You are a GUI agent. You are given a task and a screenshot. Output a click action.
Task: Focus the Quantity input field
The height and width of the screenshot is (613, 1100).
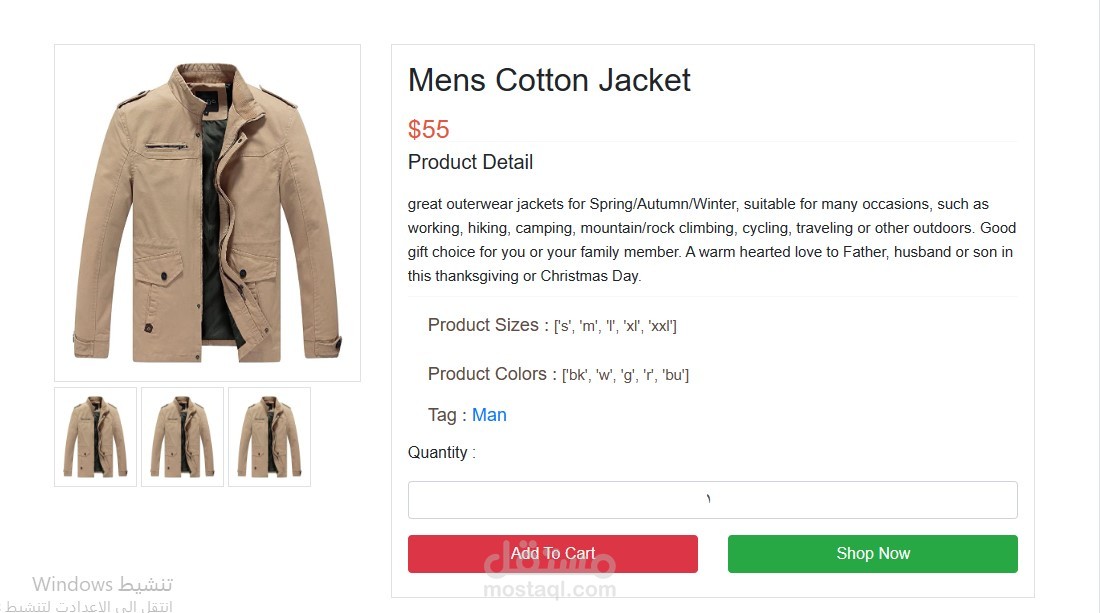point(712,500)
